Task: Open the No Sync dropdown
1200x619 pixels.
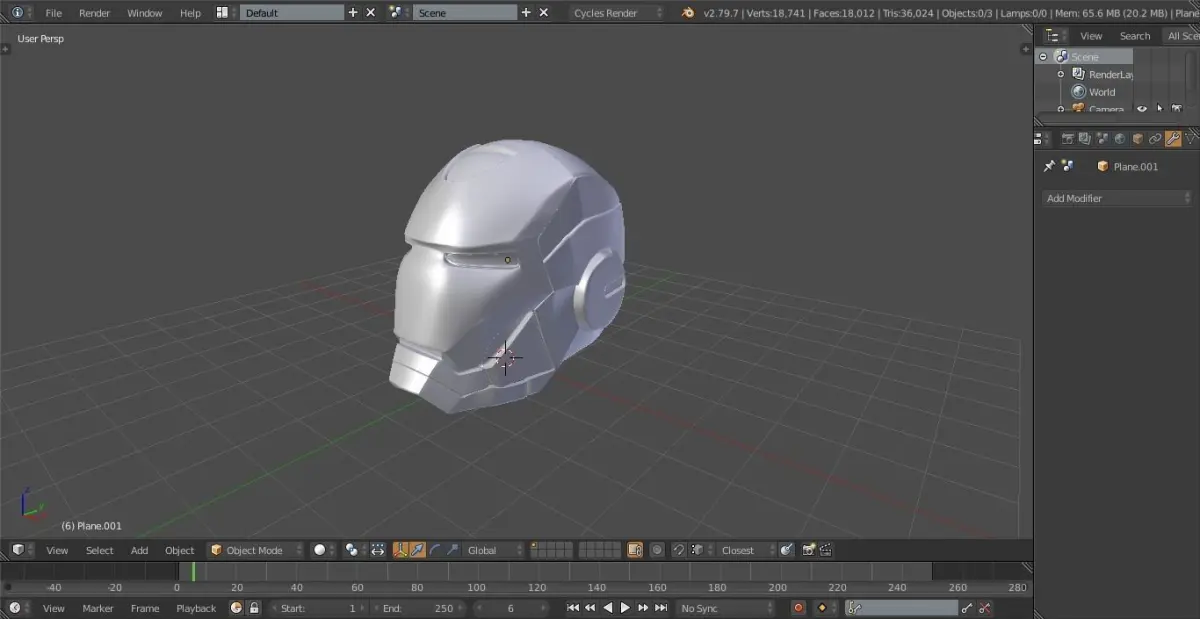Action: click(x=727, y=608)
